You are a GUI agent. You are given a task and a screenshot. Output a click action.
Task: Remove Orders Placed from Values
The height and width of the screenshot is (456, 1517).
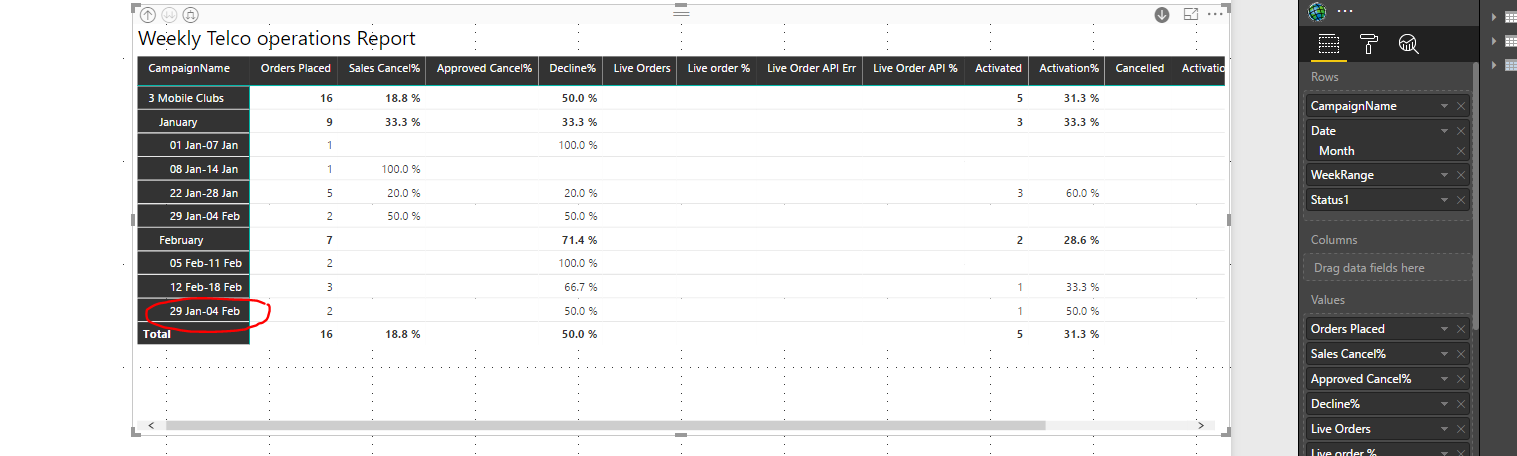pyautogui.click(x=1461, y=329)
